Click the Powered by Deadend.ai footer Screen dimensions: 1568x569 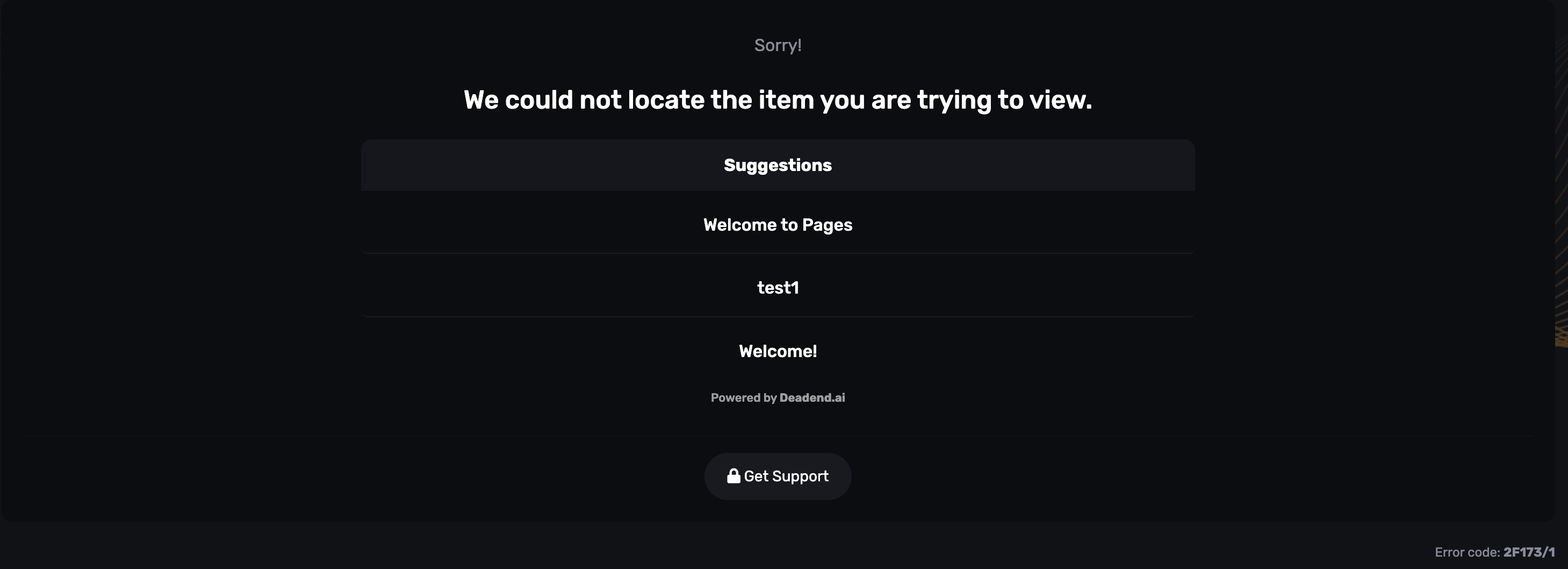click(778, 397)
